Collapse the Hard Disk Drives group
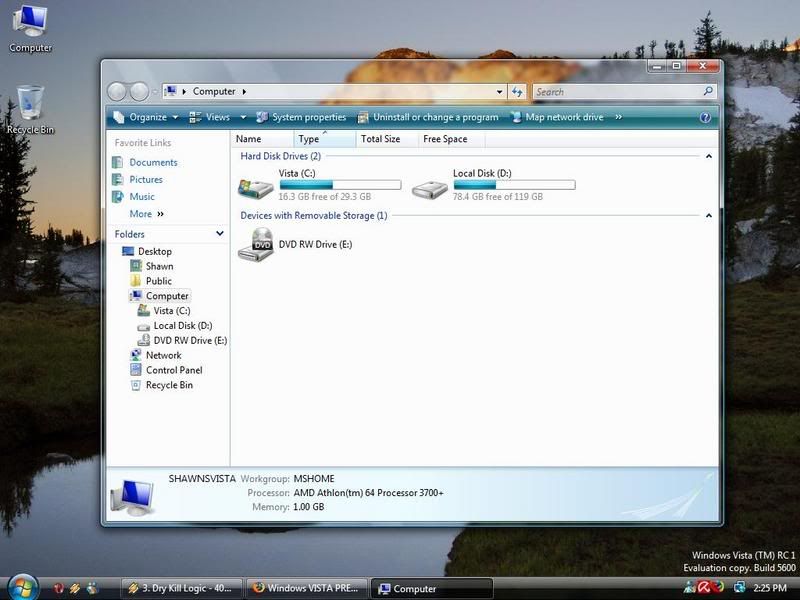The height and width of the screenshot is (600, 800). pos(709,156)
